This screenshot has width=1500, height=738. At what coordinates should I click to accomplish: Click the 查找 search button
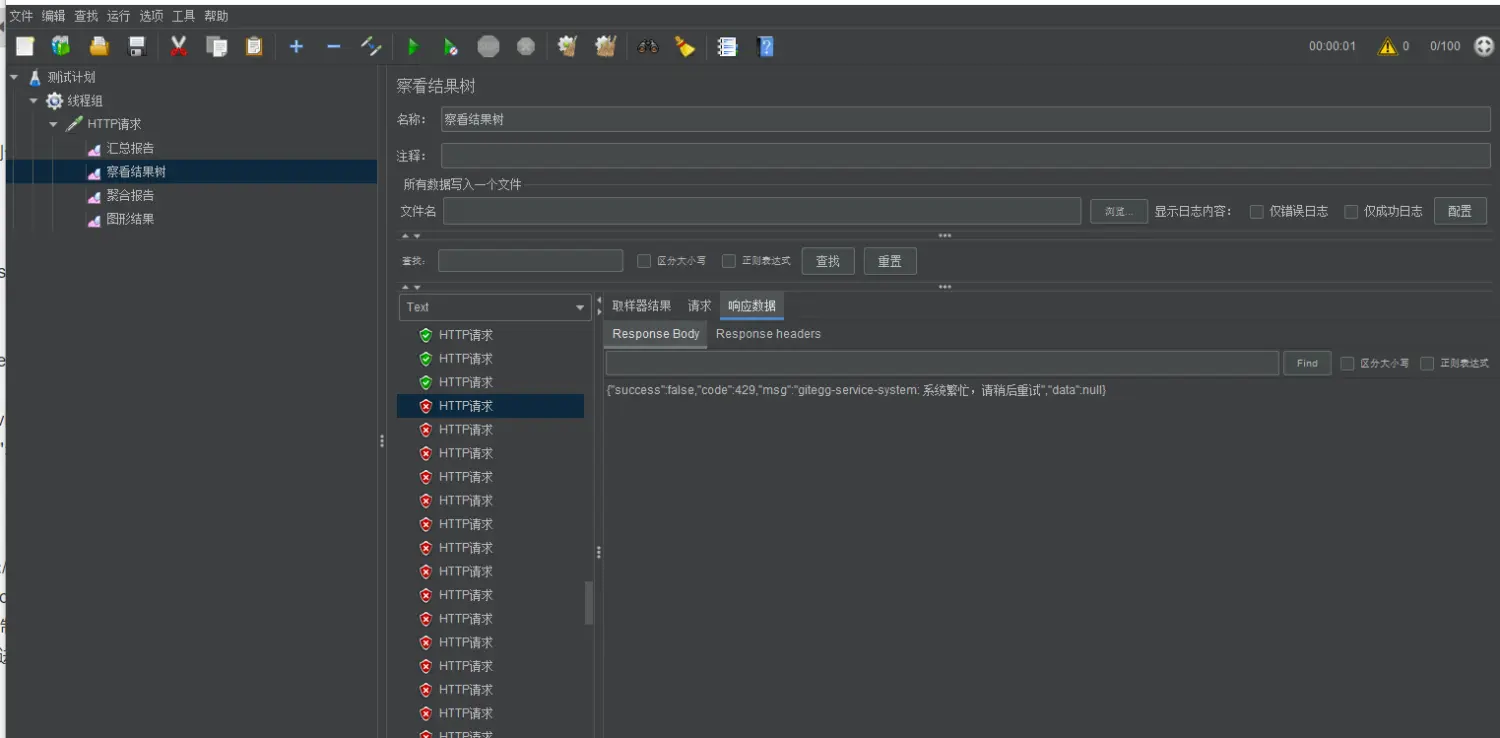[x=828, y=261]
